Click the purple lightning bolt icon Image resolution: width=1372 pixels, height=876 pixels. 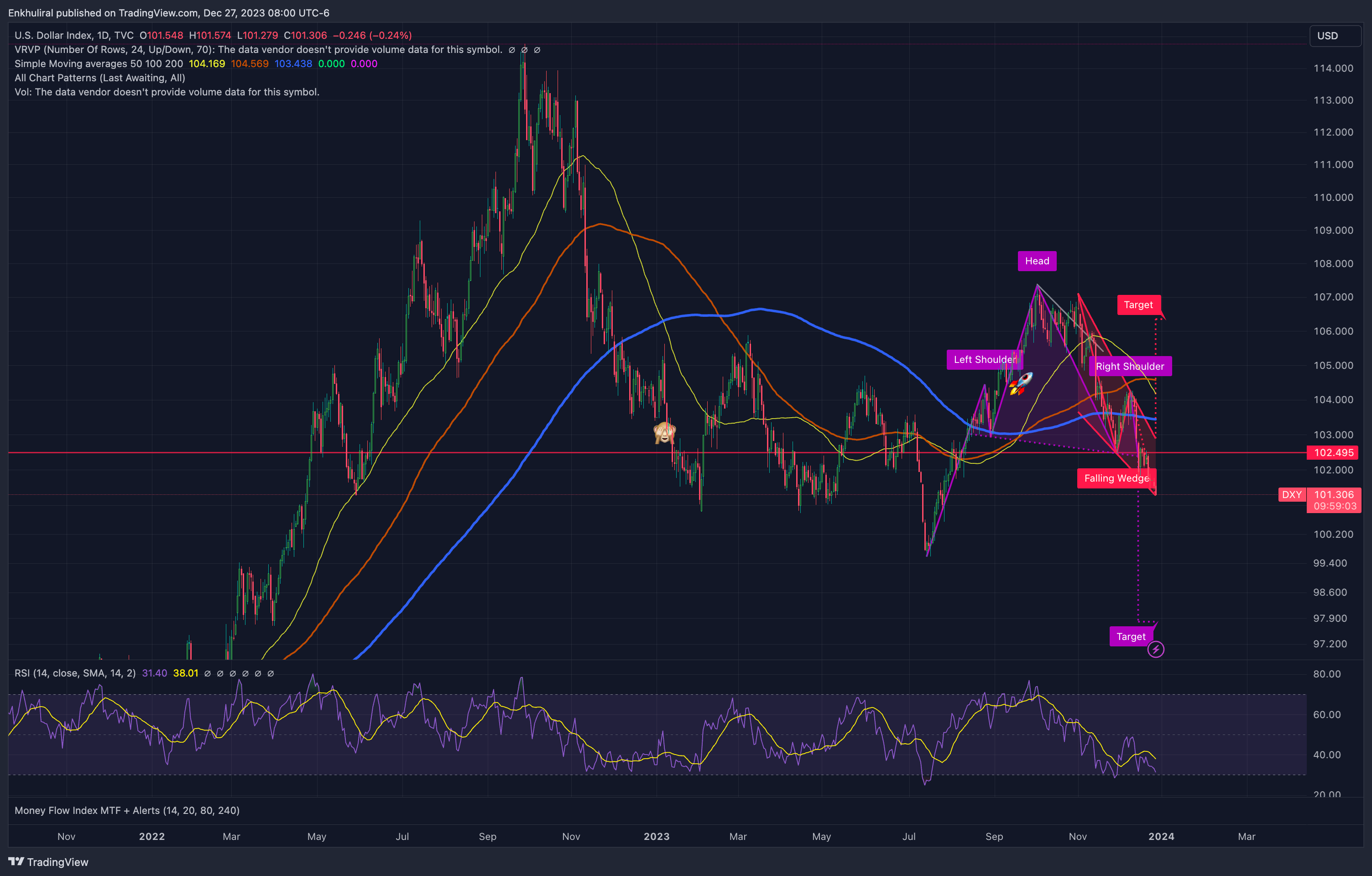pyautogui.click(x=1155, y=649)
